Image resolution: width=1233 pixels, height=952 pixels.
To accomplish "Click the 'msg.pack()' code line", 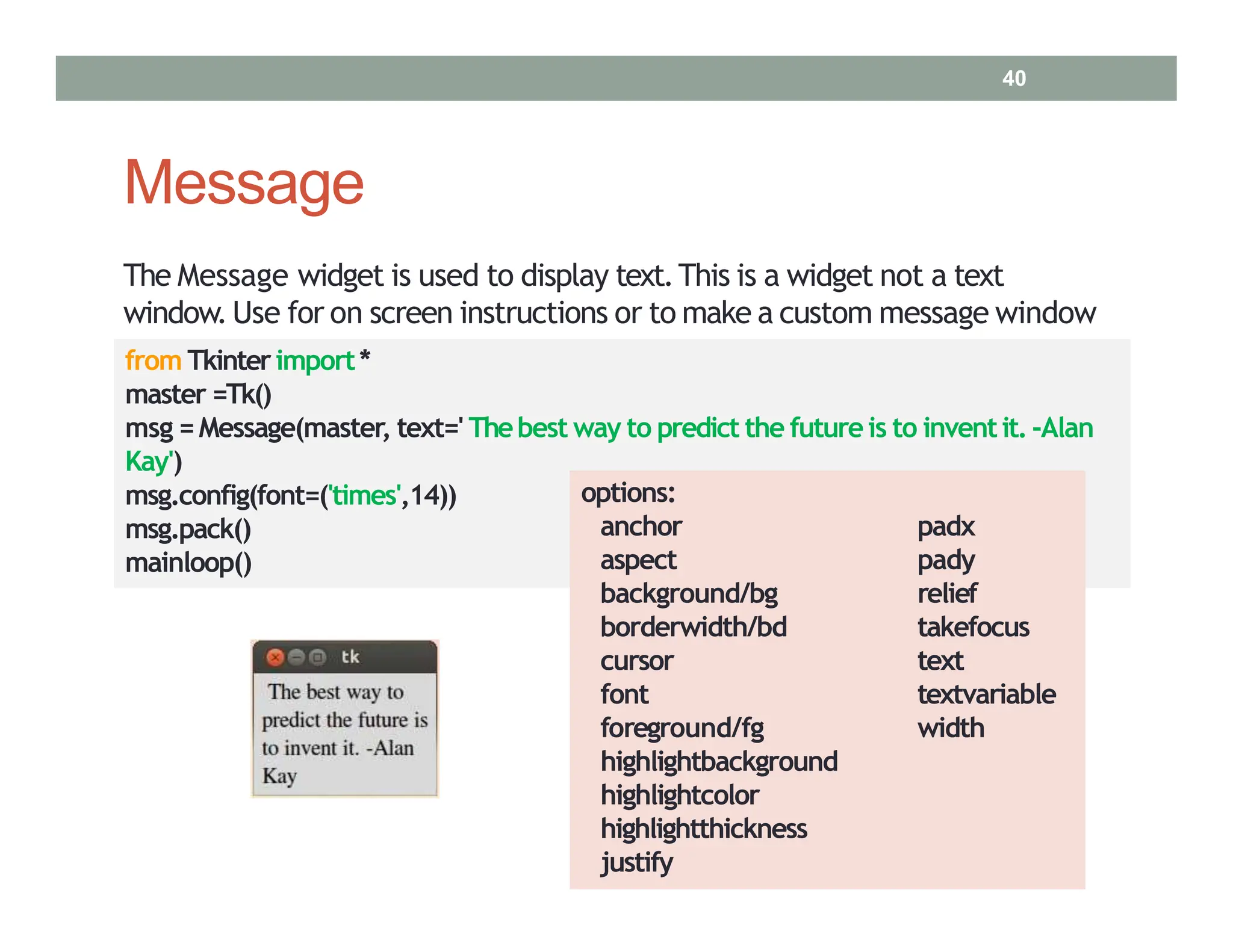I will pyautogui.click(x=188, y=530).
